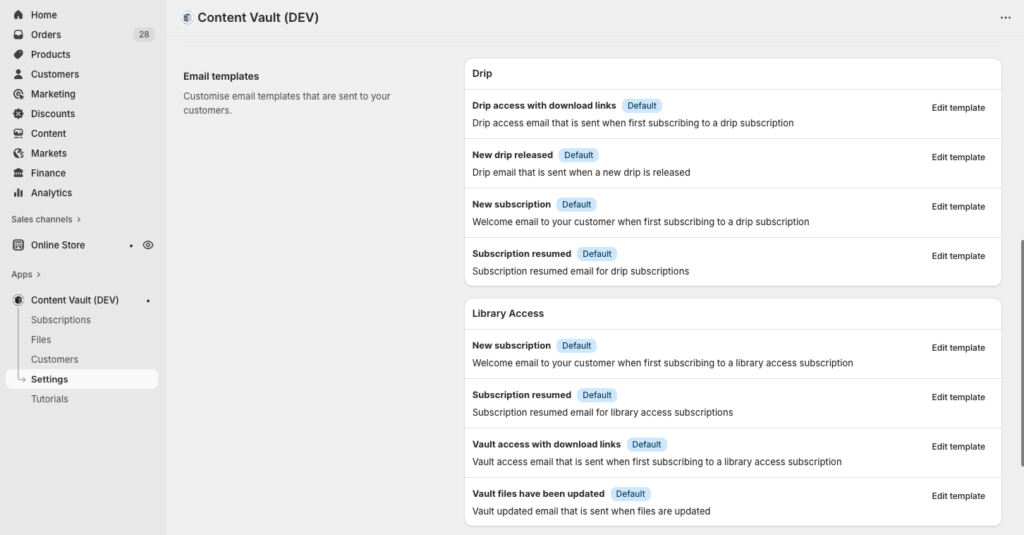Edit template for Library Access Subscription resumed
Image resolution: width=1024 pixels, height=535 pixels.
(958, 397)
